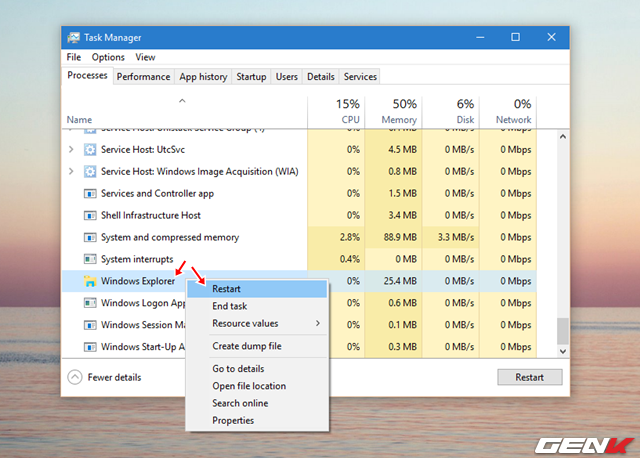Sort by the 0% Network column header

click(508, 111)
